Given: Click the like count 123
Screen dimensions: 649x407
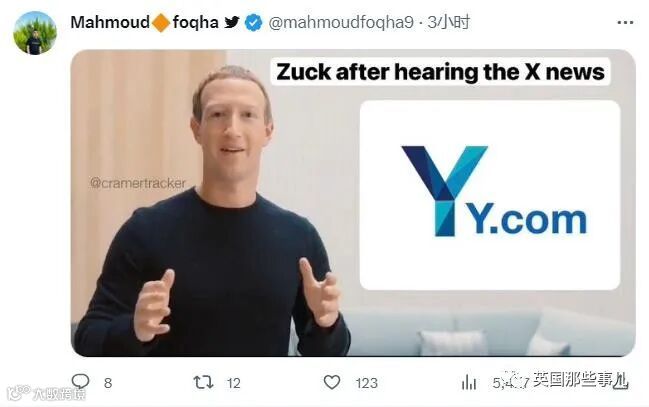Looking at the screenshot, I should pos(367,383).
